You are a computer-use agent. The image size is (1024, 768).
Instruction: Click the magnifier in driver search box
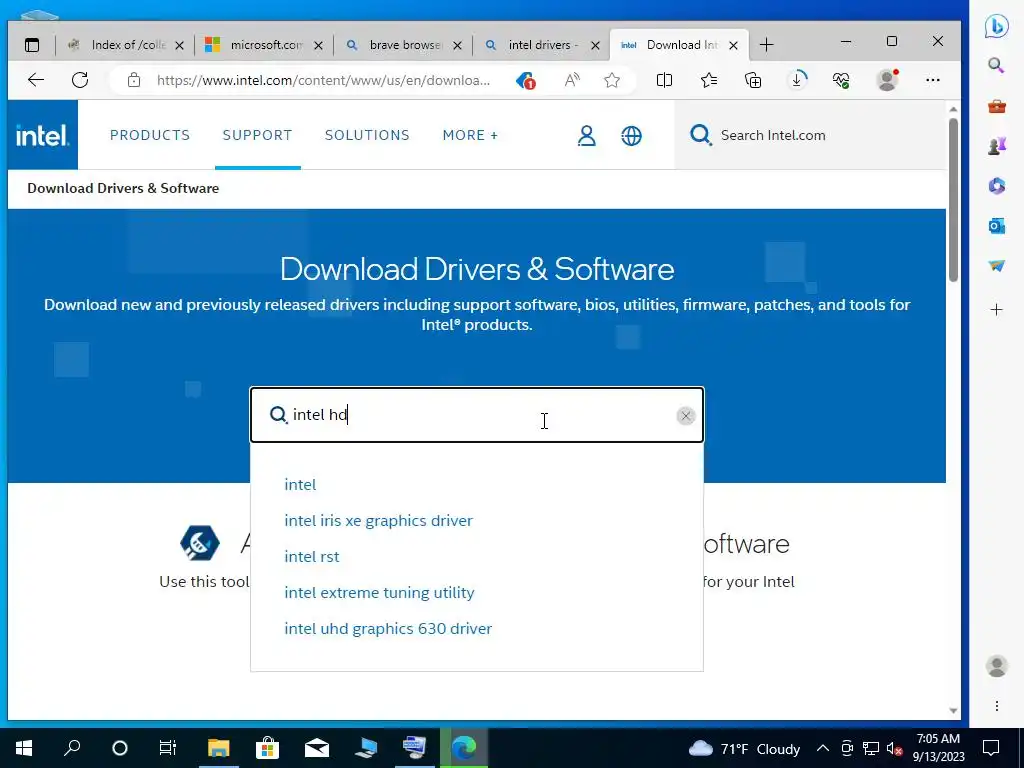pyautogui.click(x=278, y=415)
